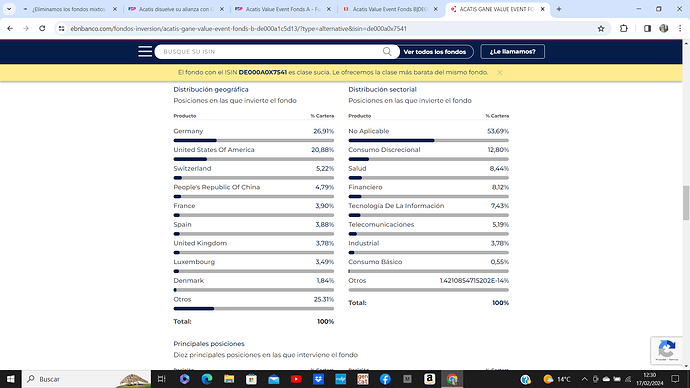
Task: Expand the tab search dropdown arrow
Action: click(x=9, y=9)
